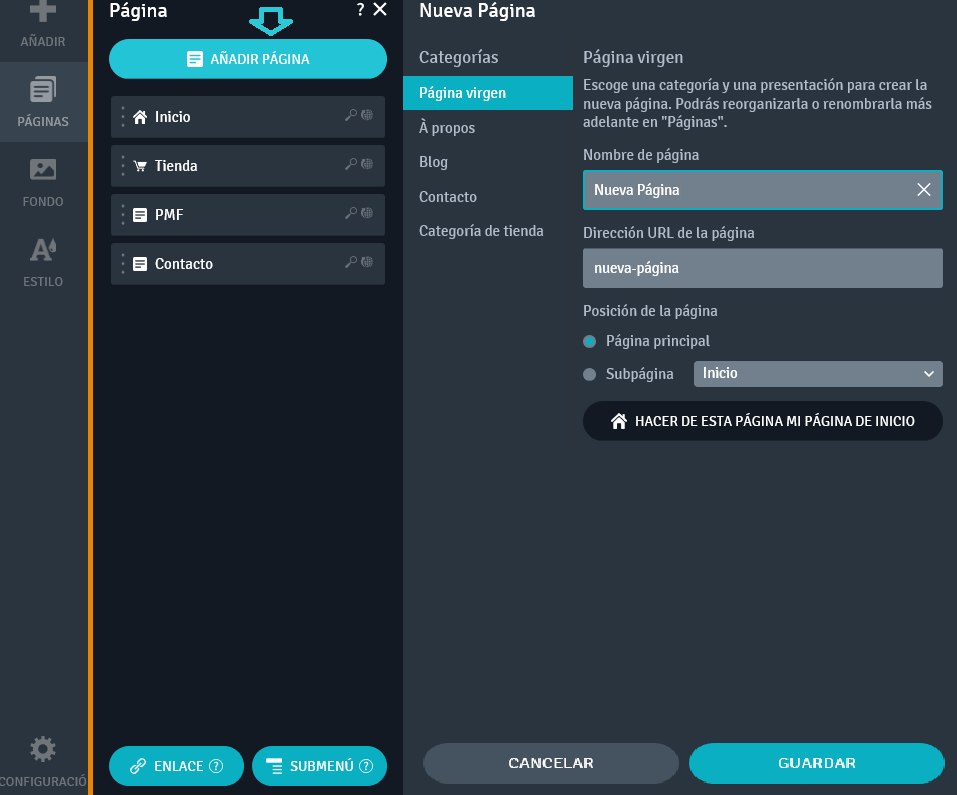Click the help question mark in Página panel
Viewport: 957px width, 795px height.
coord(360,10)
